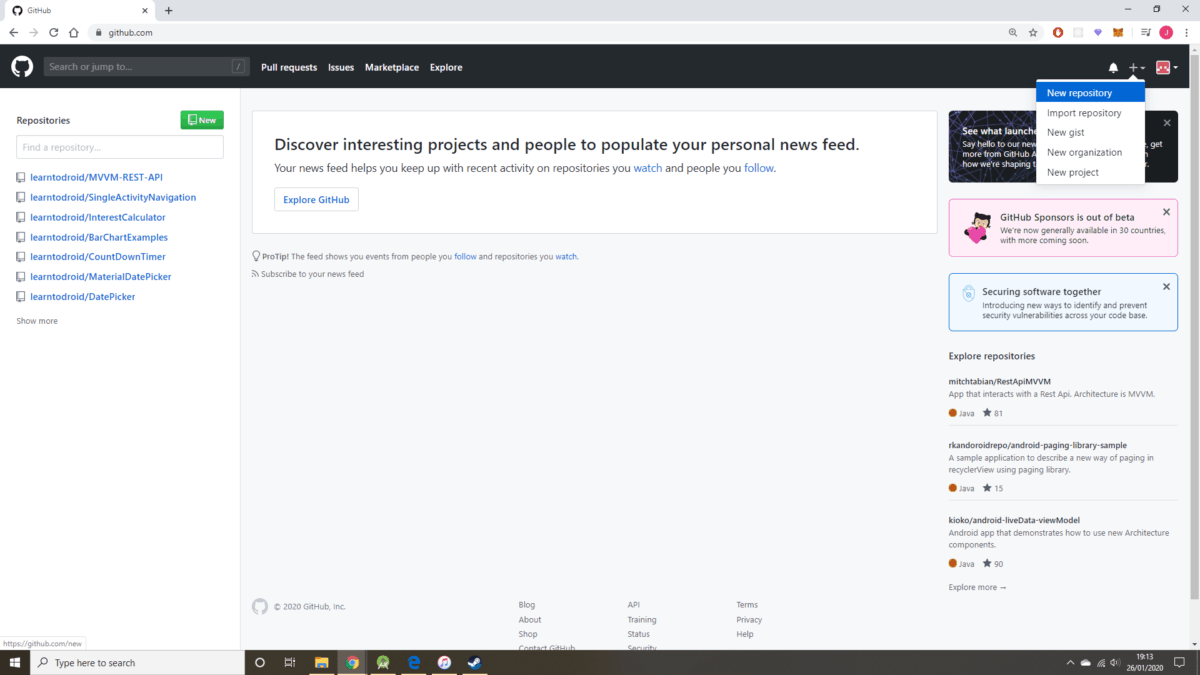Open learntodroid/MVVM-REST-API repository

click(96, 177)
